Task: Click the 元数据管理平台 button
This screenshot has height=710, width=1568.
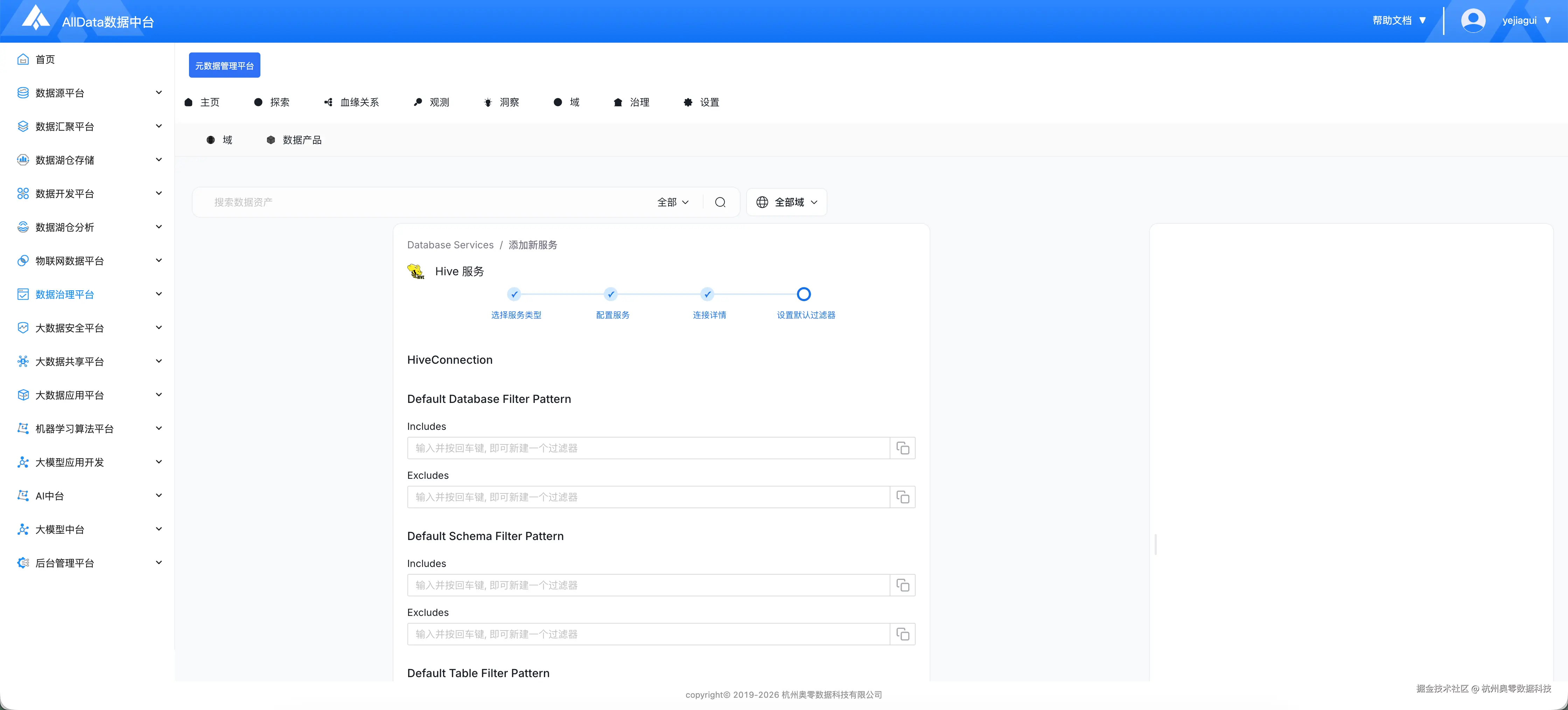Action: [x=225, y=65]
